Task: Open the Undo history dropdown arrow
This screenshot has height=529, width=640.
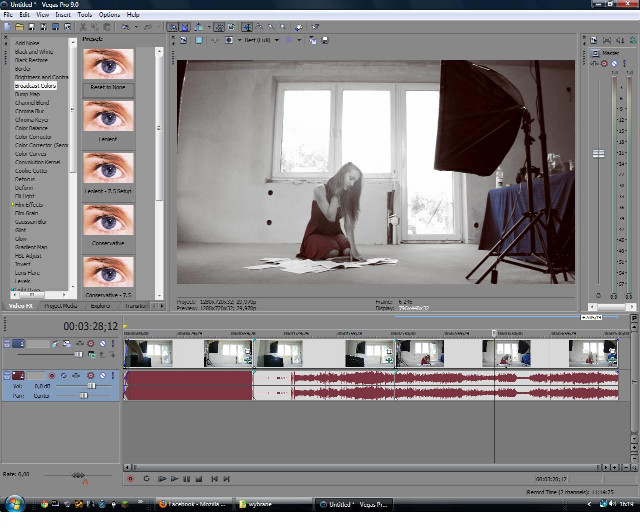Action: [x=136, y=27]
